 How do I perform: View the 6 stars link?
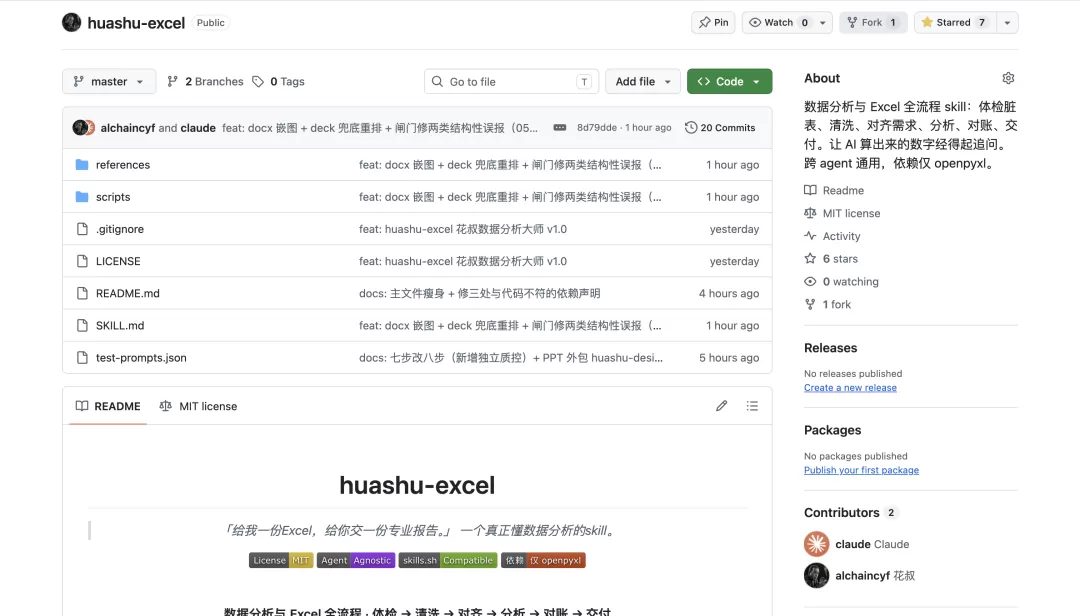(831, 258)
